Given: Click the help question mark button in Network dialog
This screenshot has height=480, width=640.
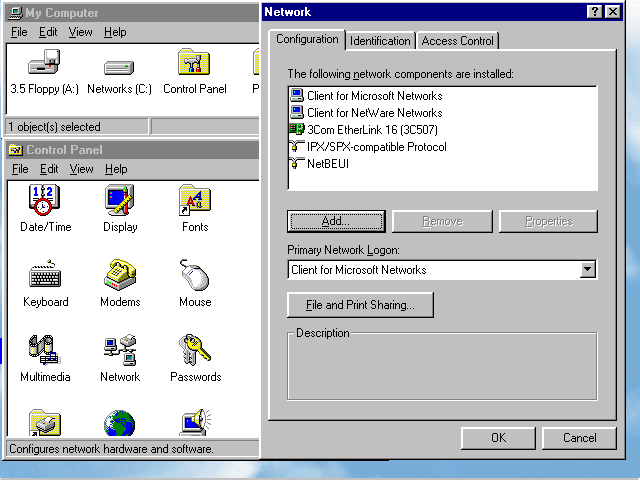Looking at the screenshot, I should (594, 12).
